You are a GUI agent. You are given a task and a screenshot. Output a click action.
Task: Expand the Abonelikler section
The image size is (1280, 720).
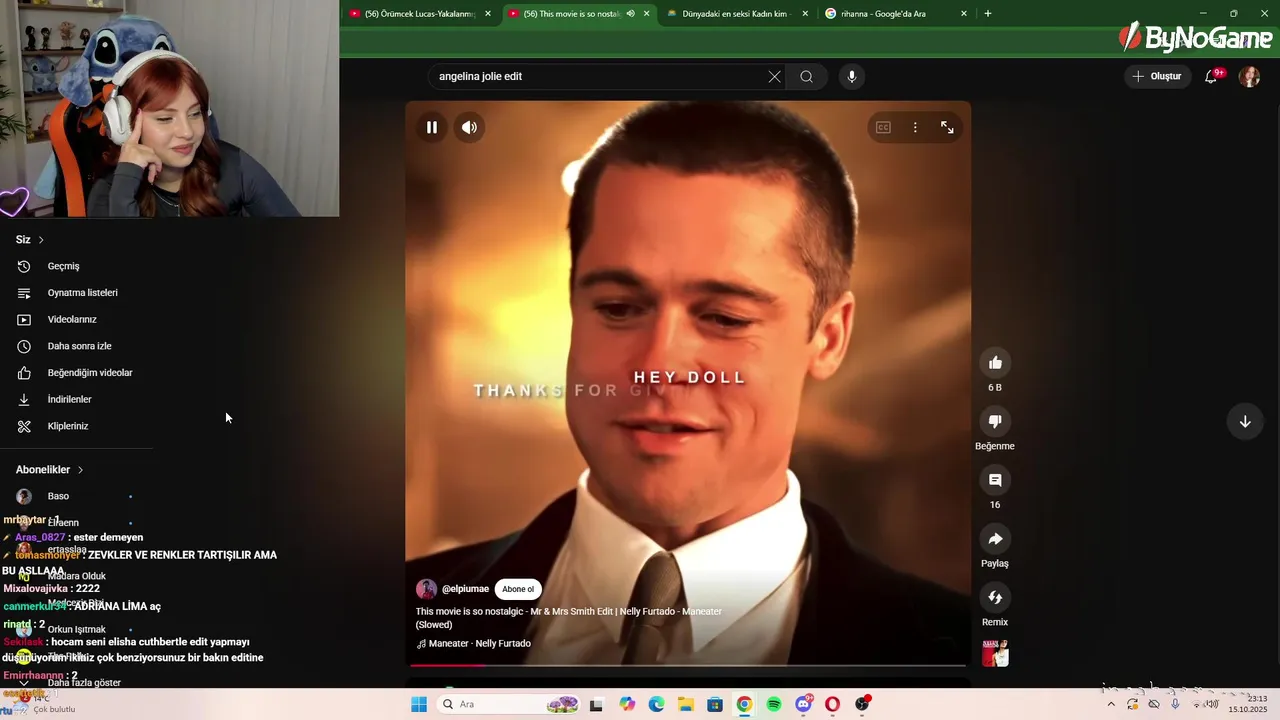[50, 470]
